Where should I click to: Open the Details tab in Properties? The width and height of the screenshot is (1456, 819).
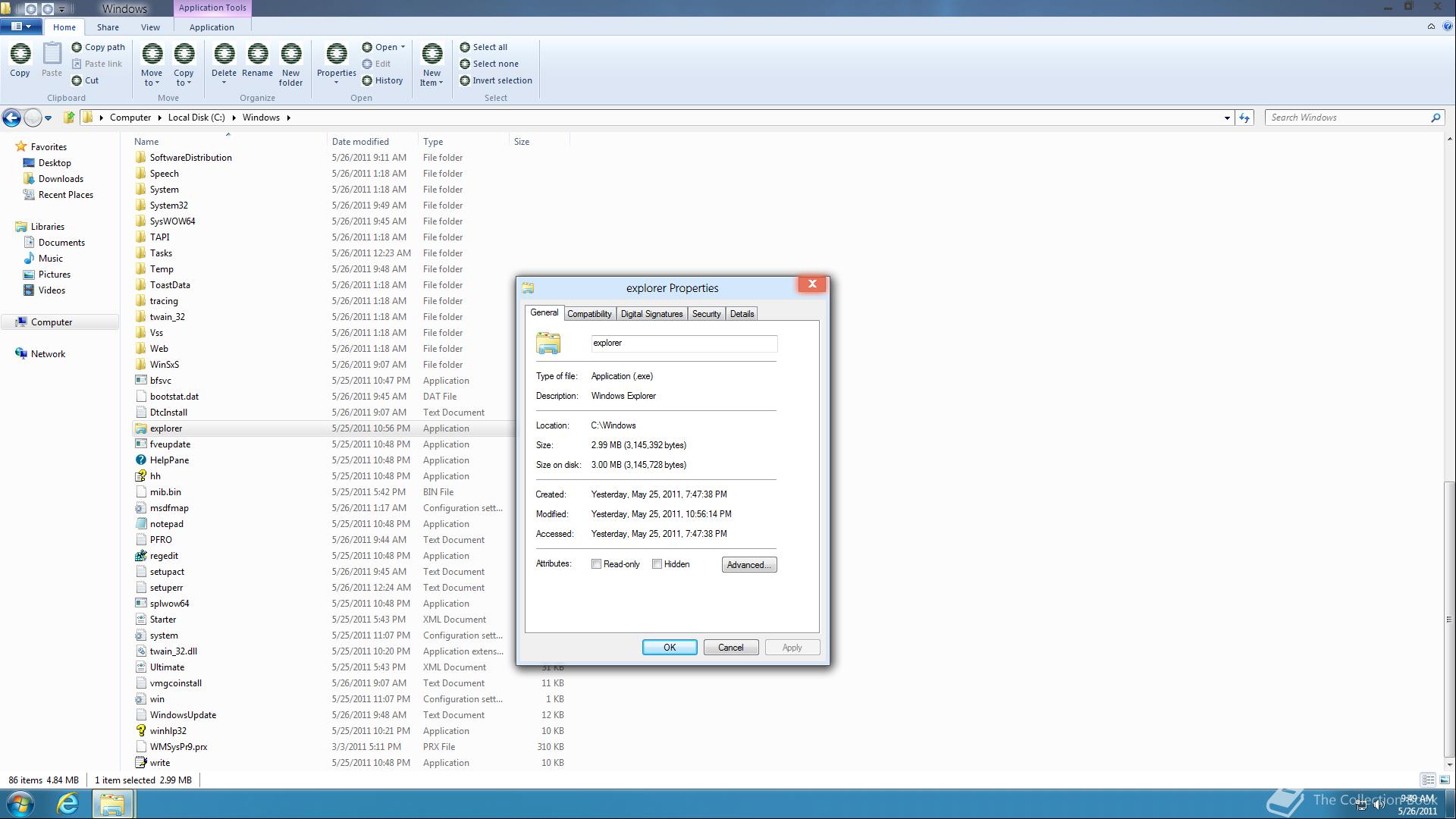click(742, 314)
